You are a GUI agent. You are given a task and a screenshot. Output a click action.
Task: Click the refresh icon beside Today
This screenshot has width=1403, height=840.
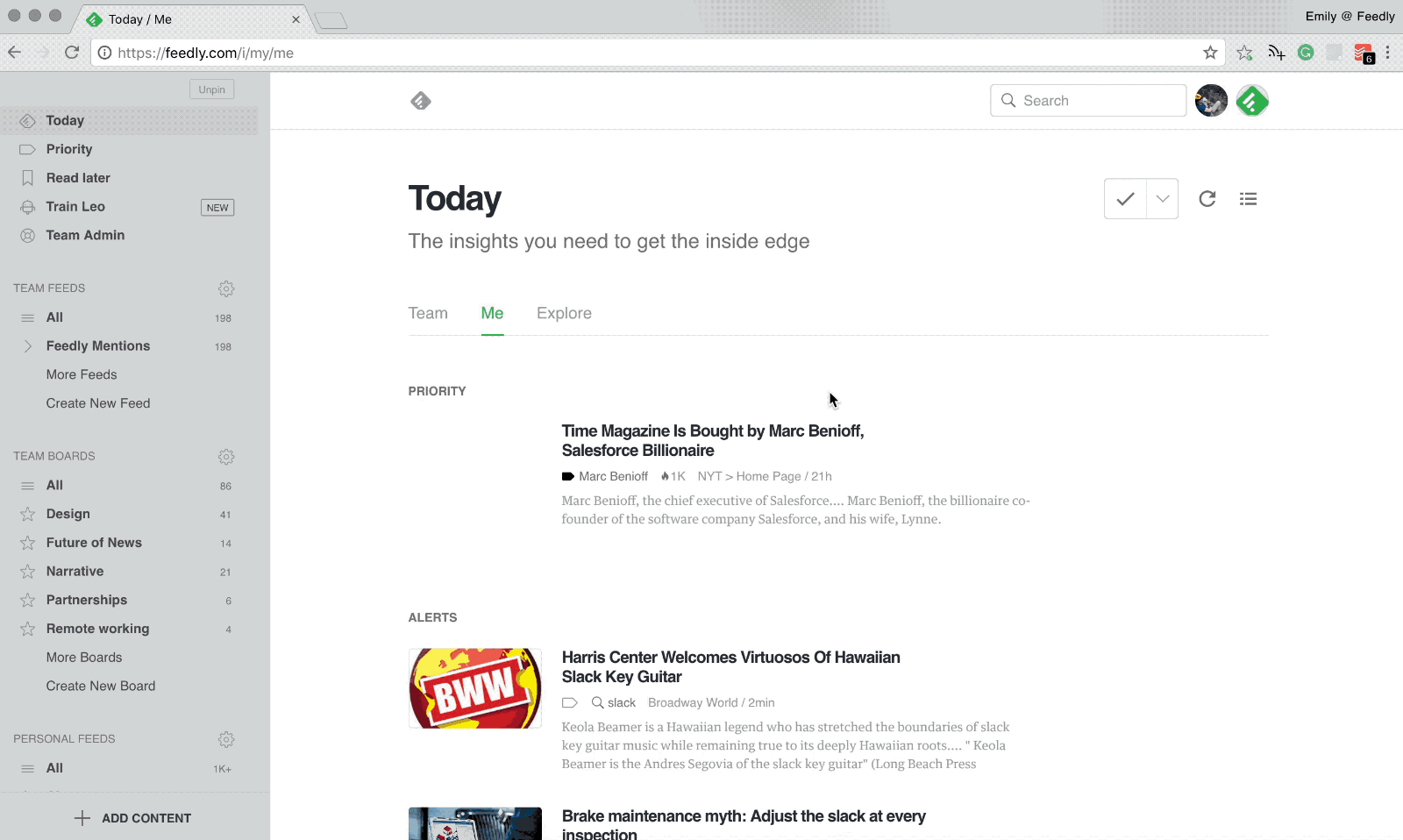coord(1207,199)
